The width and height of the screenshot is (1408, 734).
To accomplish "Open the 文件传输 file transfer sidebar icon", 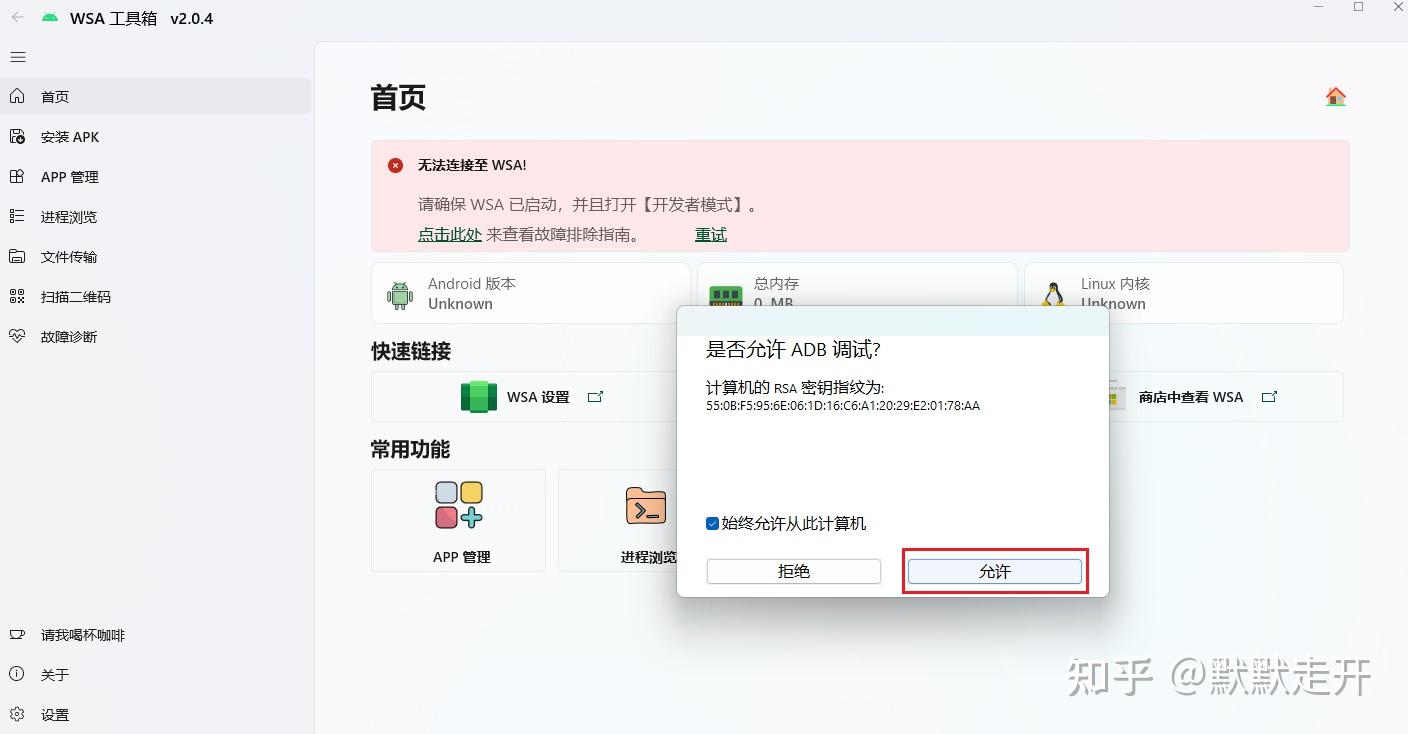I will pyautogui.click(x=17, y=256).
